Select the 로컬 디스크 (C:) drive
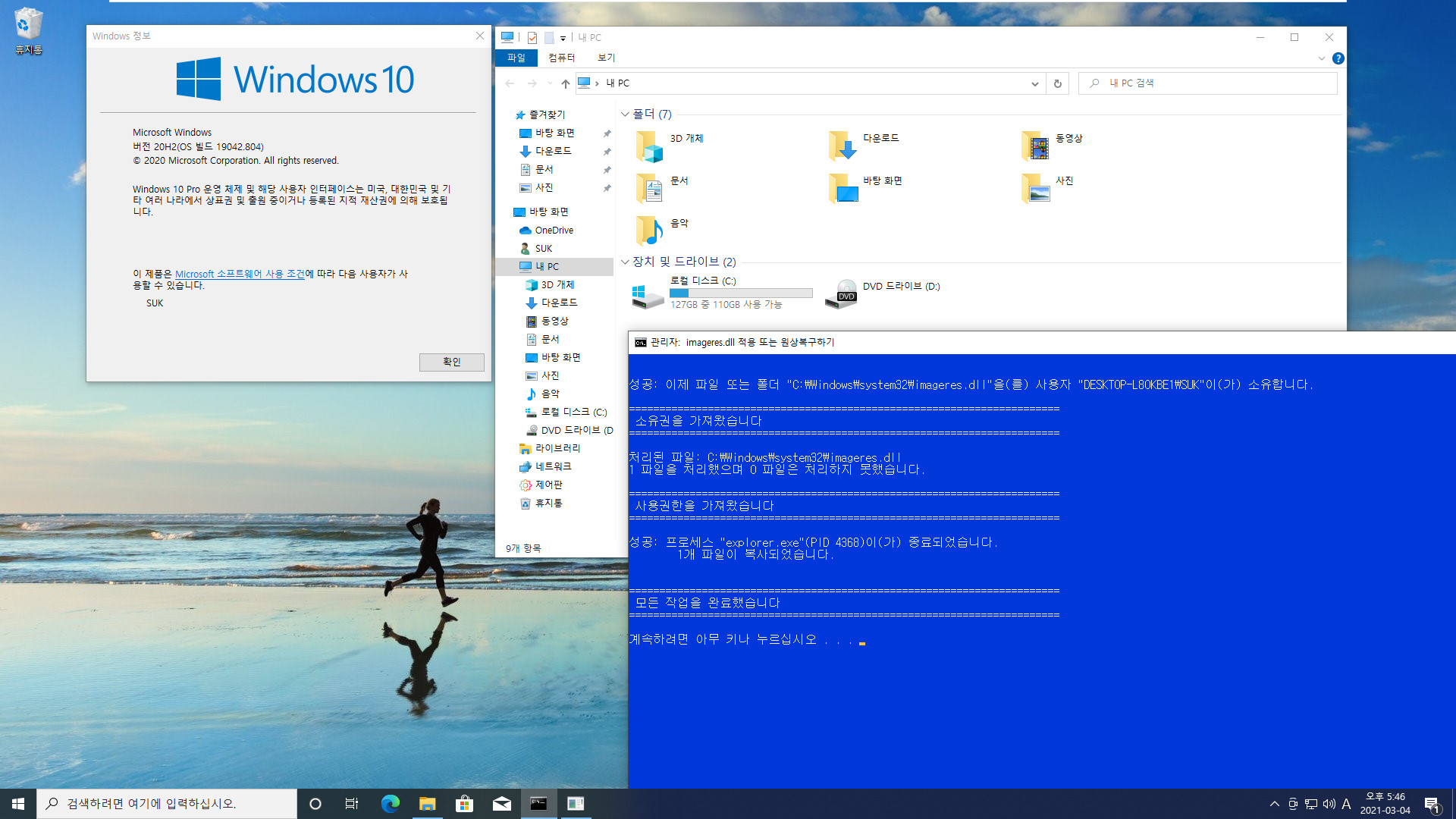 click(x=722, y=292)
